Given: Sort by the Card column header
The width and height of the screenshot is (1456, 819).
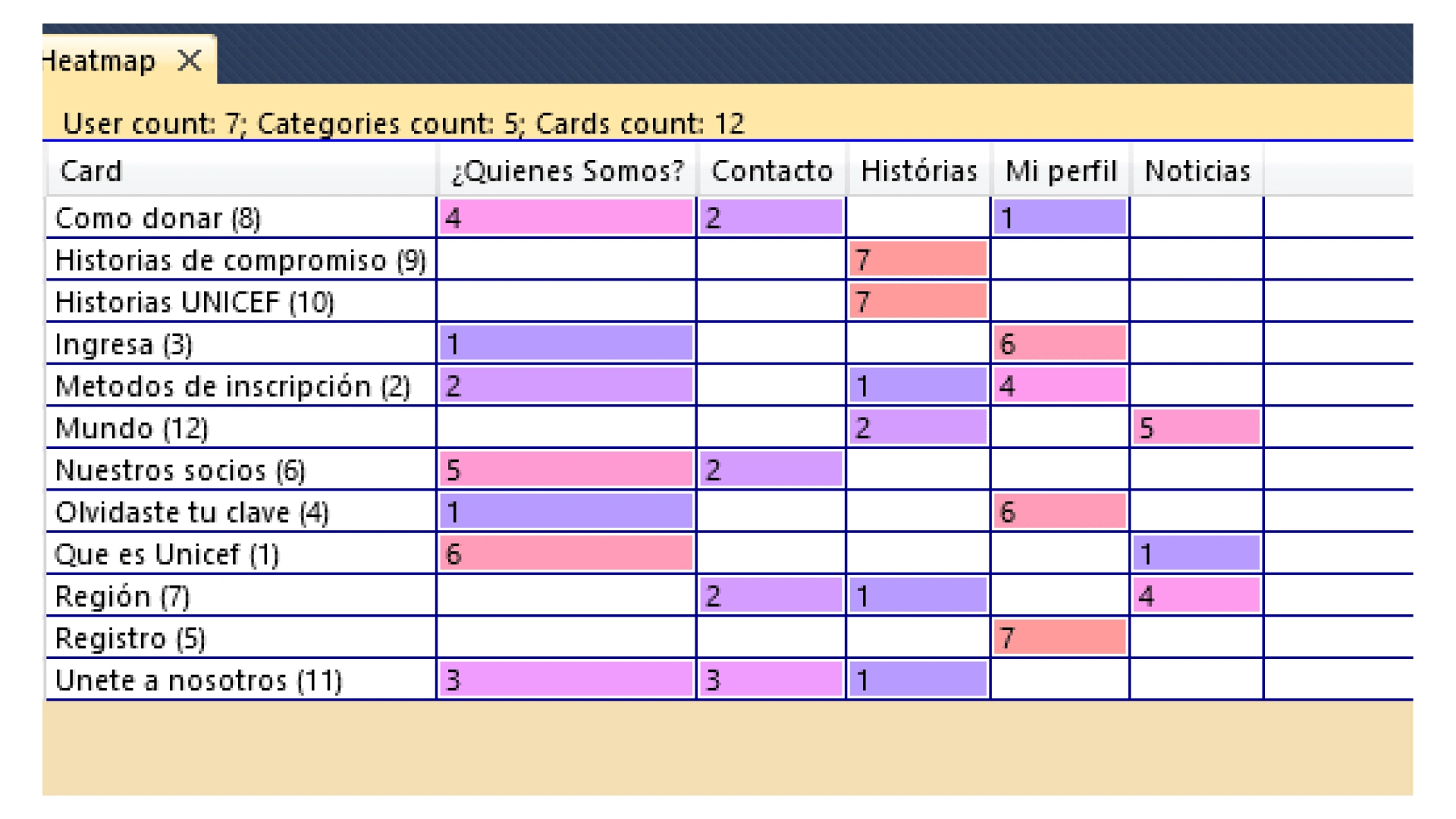Looking at the screenshot, I should [241, 171].
